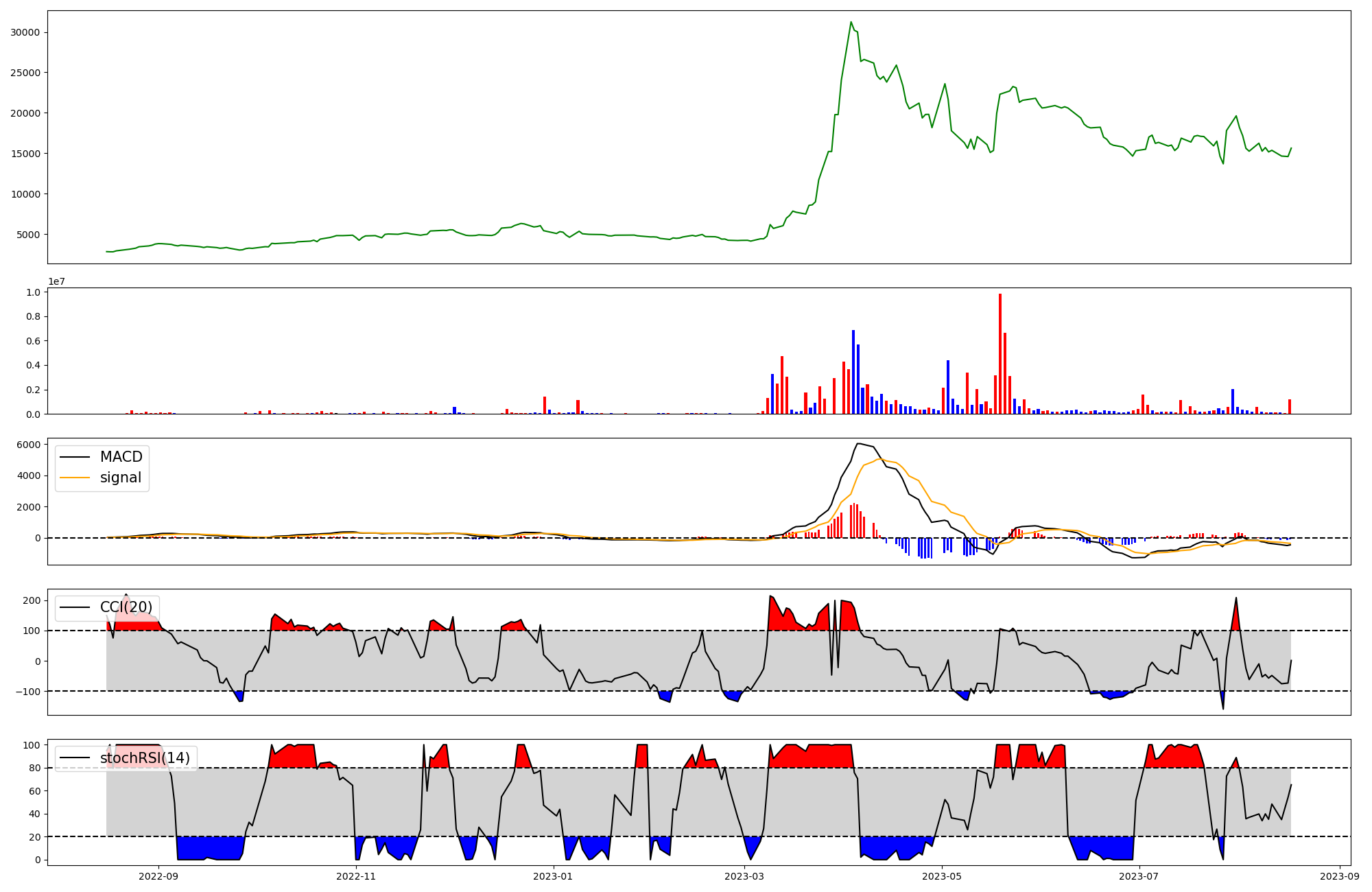Click the orange signal legend line swatch
1372x892 pixels.
75,478
